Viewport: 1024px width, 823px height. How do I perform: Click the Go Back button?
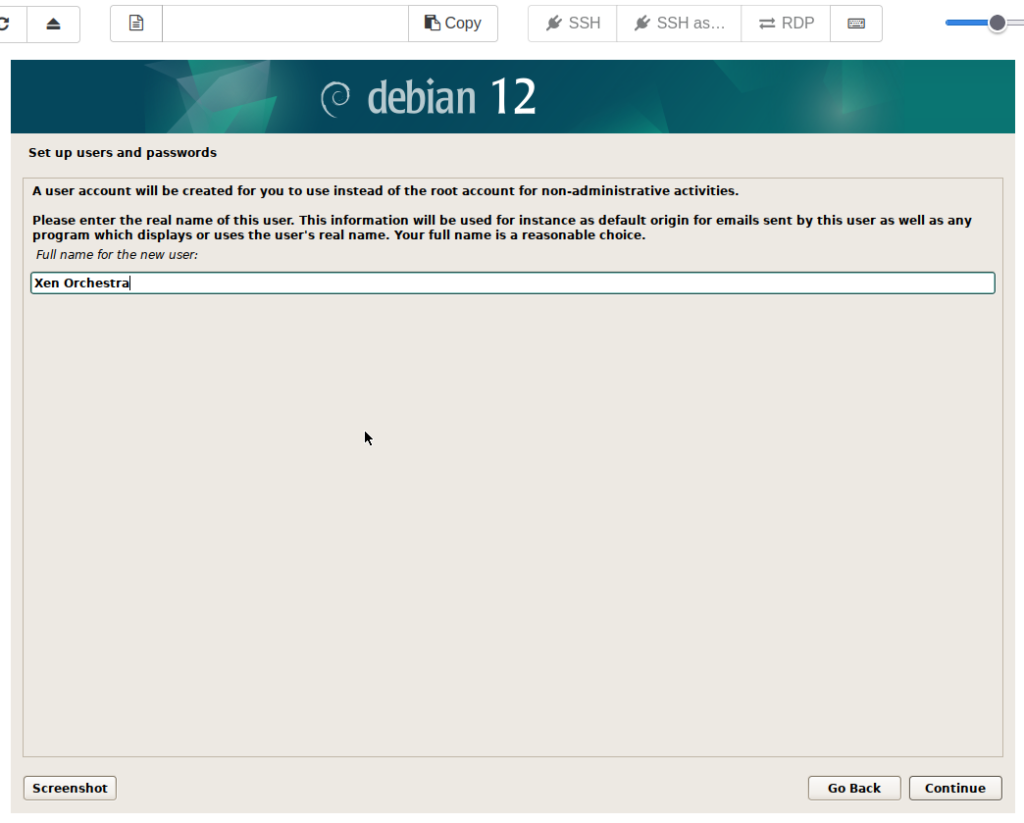[854, 788]
